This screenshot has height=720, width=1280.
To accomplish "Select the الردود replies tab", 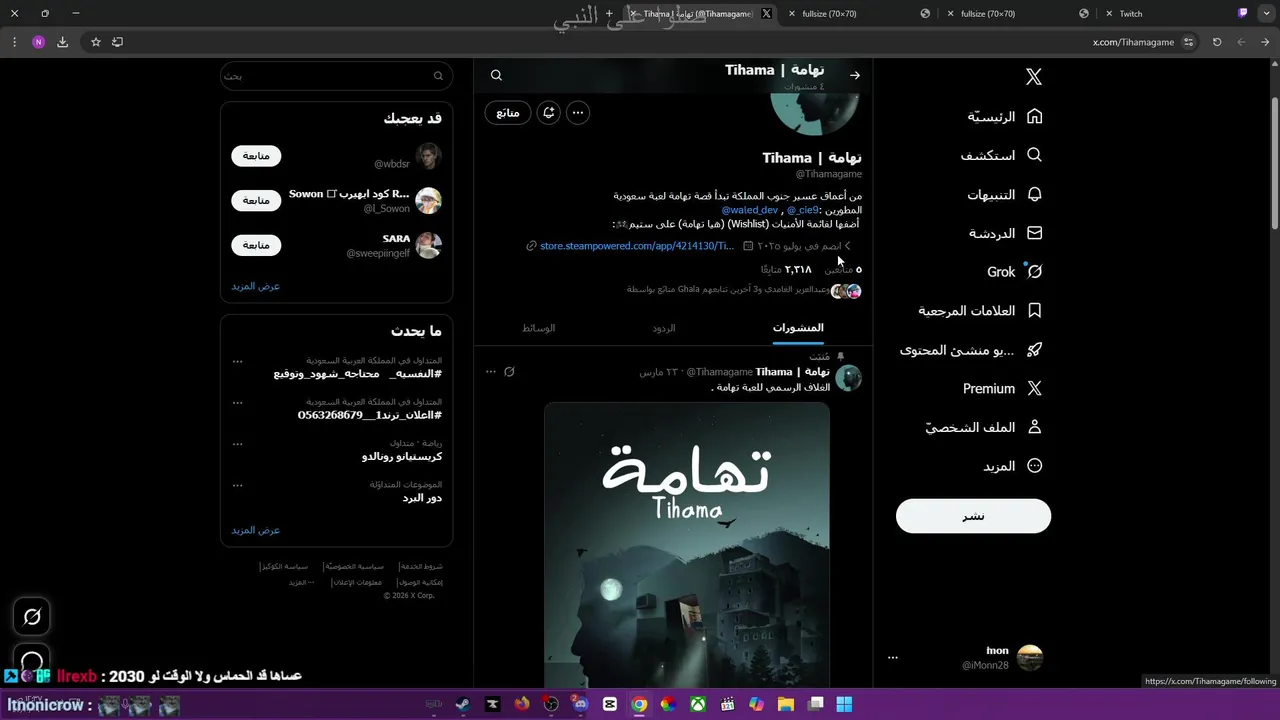I will [664, 328].
